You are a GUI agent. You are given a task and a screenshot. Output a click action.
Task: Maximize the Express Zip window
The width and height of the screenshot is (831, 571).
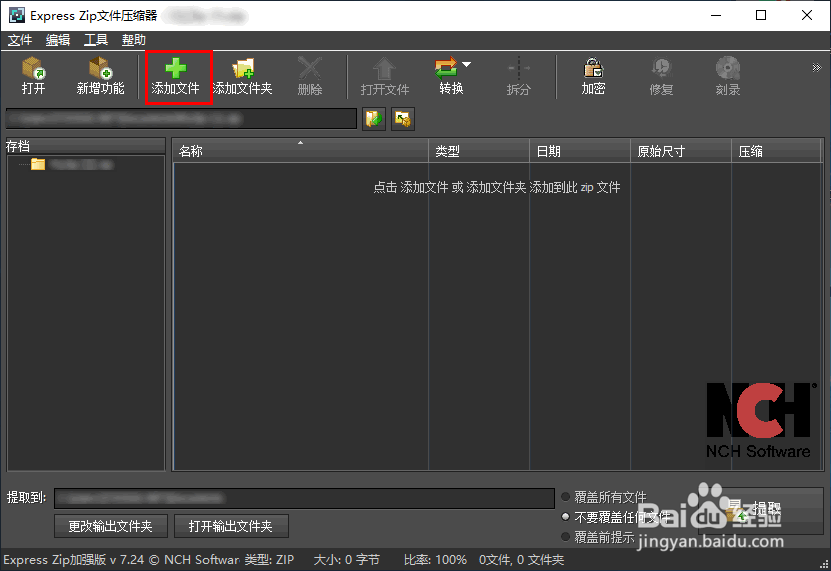(x=761, y=15)
